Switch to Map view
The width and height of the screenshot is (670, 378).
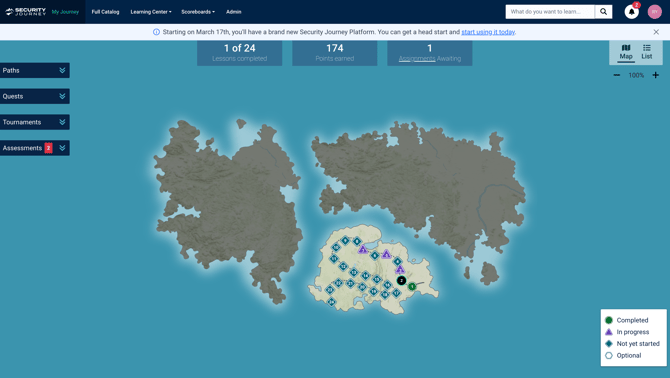pos(626,52)
